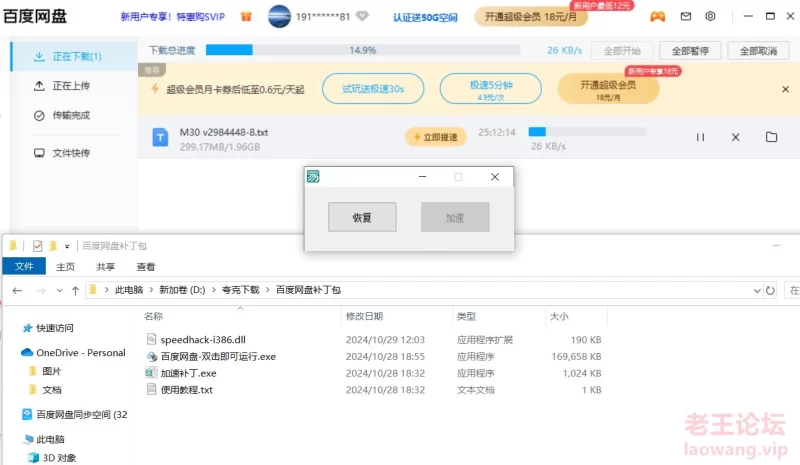Select the 正在上传 sidebar item
Image resolution: width=800 pixels, height=465 pixels.
pyautogui.click(x=73, y=86)
